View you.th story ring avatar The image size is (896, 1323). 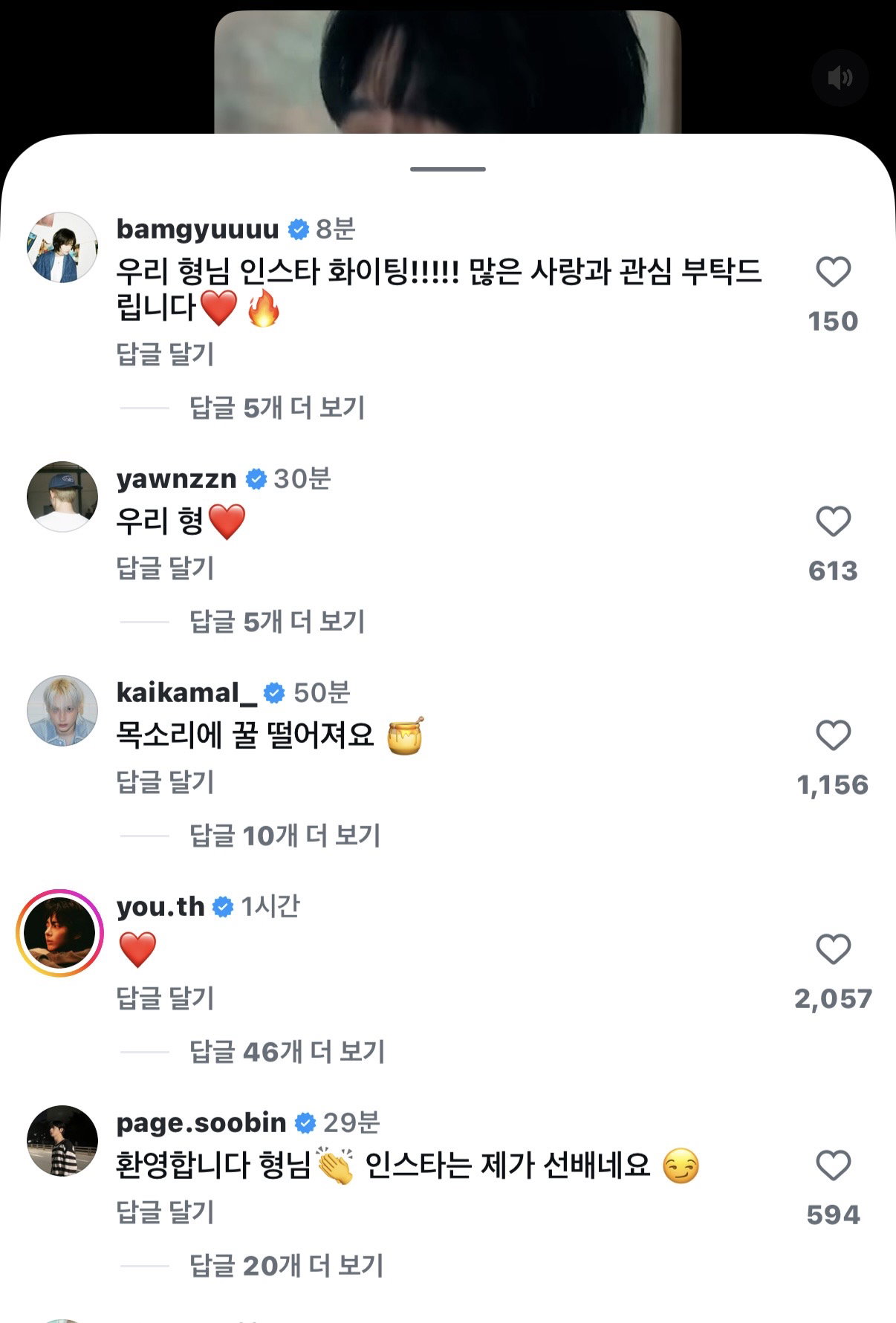click(60, 932)
